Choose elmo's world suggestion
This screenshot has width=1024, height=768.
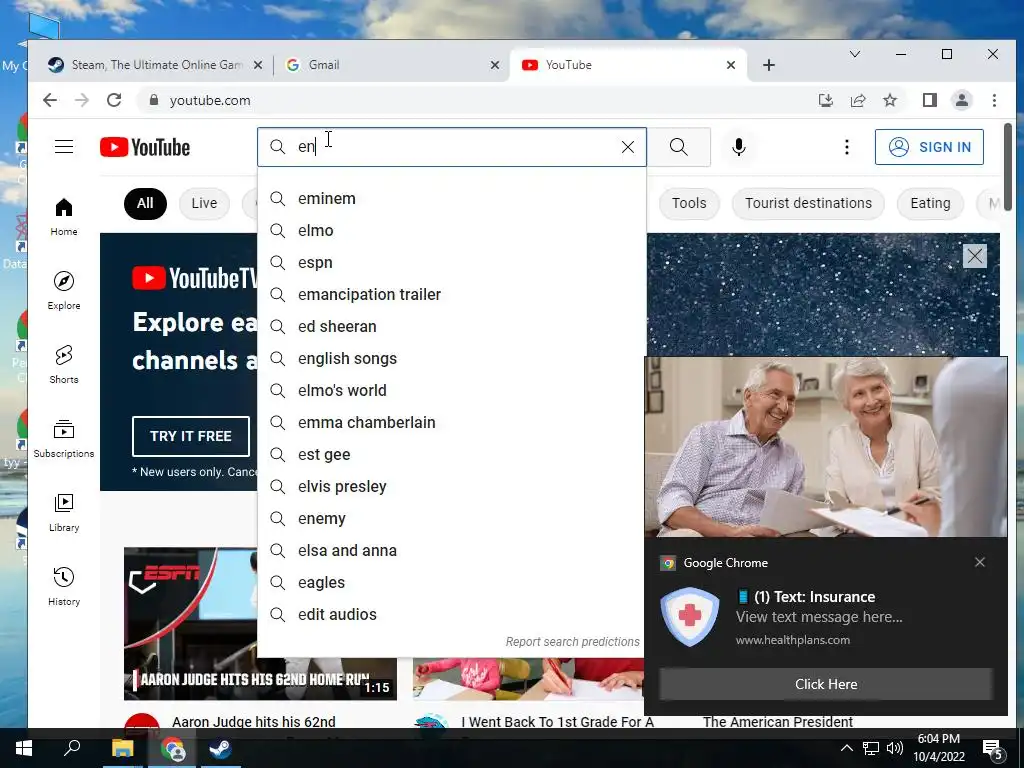(x=452, y=391)
